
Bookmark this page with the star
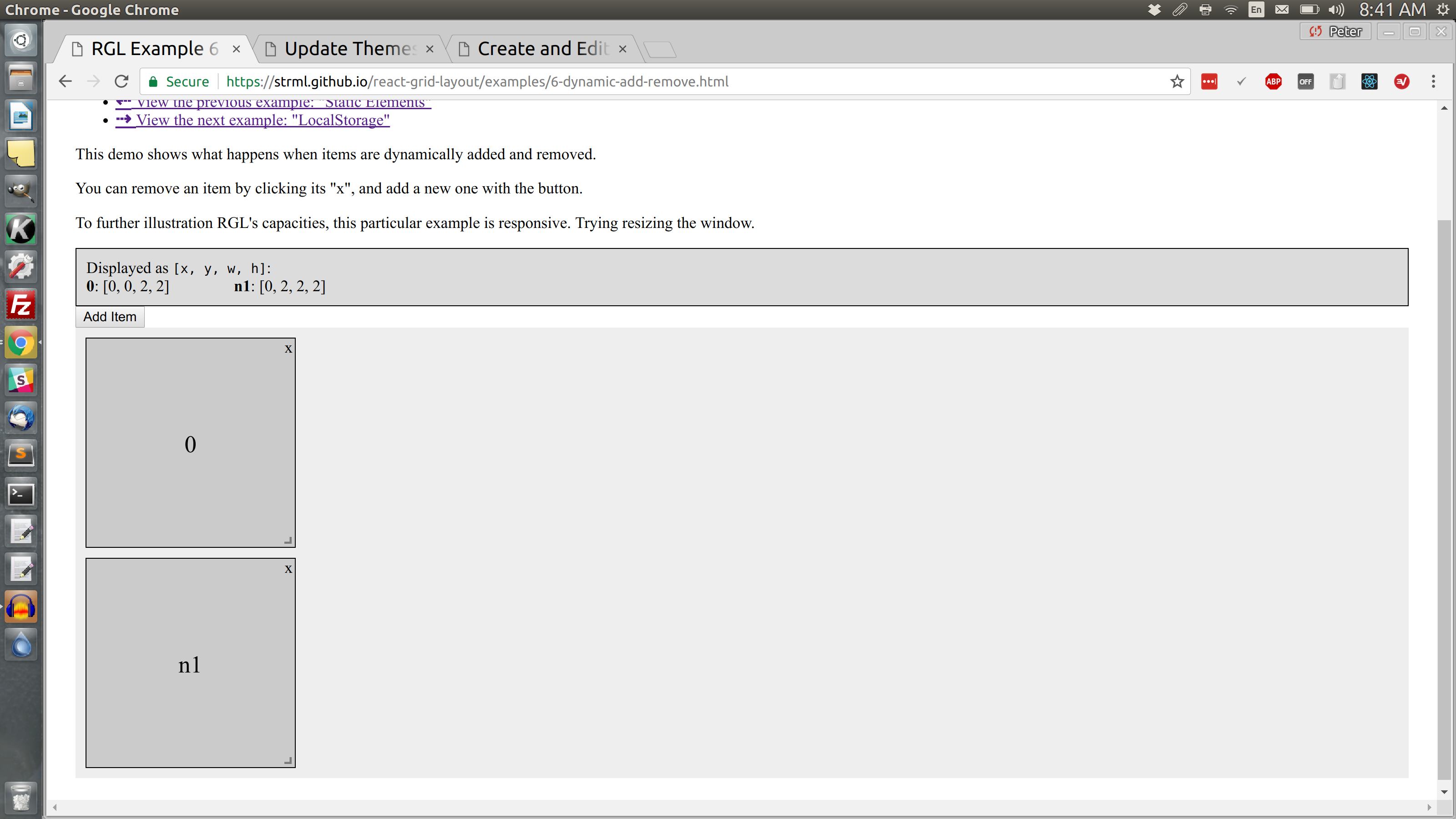(1177, 81)
